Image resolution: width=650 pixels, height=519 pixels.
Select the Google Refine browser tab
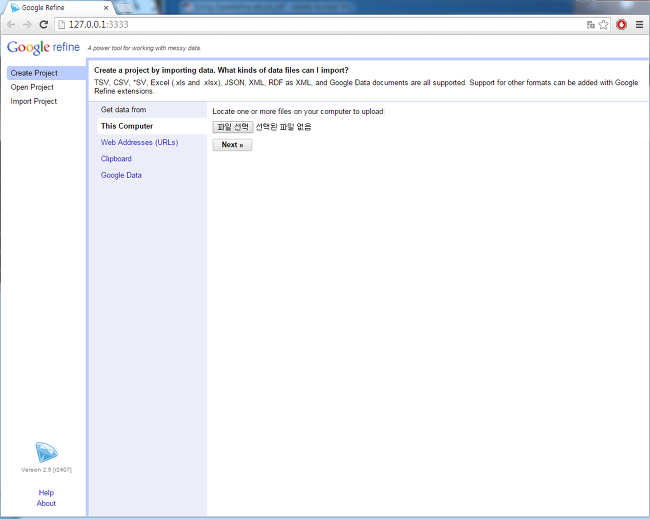pyautogui.click(x=58, y=8)
